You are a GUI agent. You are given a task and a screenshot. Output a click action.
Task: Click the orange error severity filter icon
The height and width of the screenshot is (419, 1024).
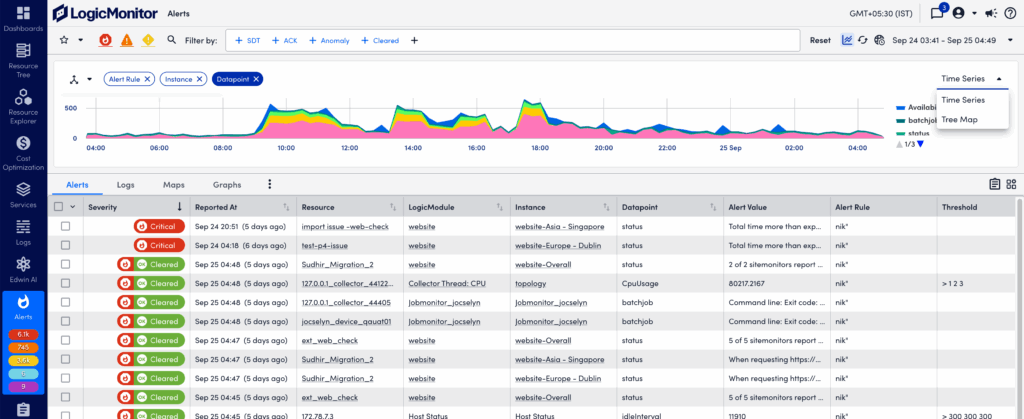coord(127,40)
